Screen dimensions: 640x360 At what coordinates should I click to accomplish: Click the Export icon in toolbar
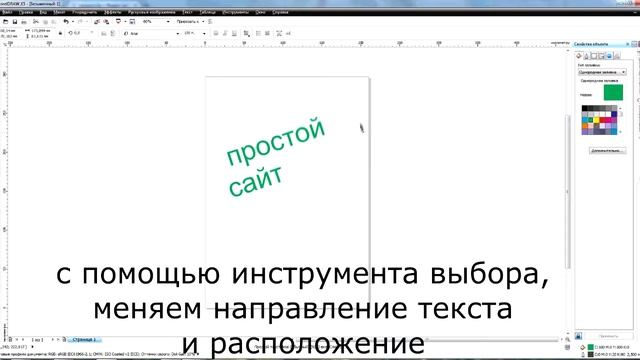pos(106,22)
